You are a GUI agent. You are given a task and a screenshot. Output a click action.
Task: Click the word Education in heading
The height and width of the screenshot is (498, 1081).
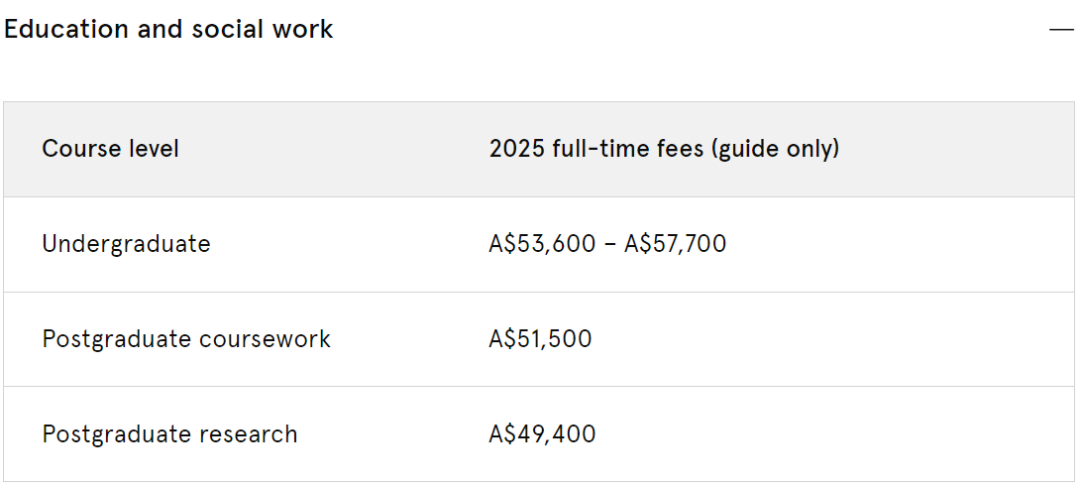click(x=66, y=29)
